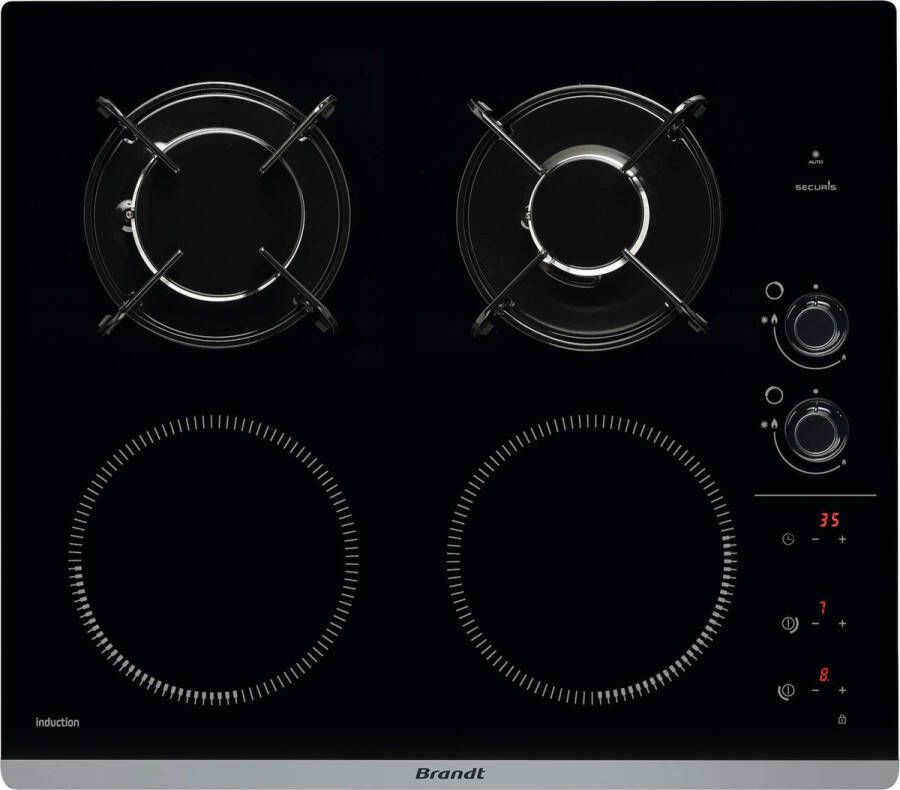Tap the timer clock icon
Image resolution: width=900 pixels, height=790 pixels.
tap(788, 540)
